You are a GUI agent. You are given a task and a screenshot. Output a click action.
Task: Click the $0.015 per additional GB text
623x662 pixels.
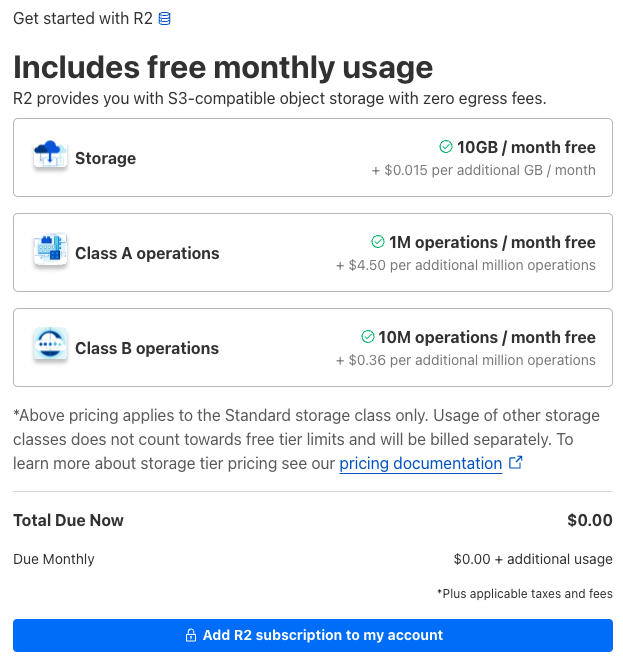coord(484,170)
